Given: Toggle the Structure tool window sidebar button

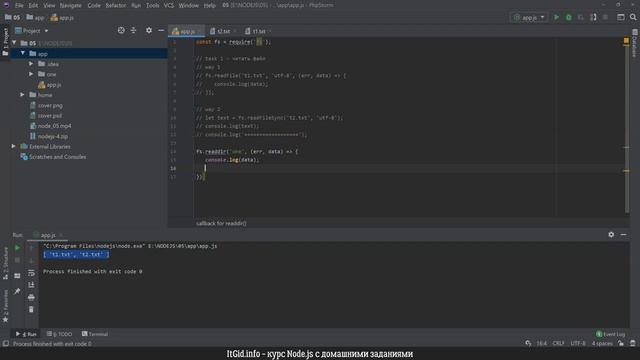Looking at the screenshot, I should pos(5,263).
